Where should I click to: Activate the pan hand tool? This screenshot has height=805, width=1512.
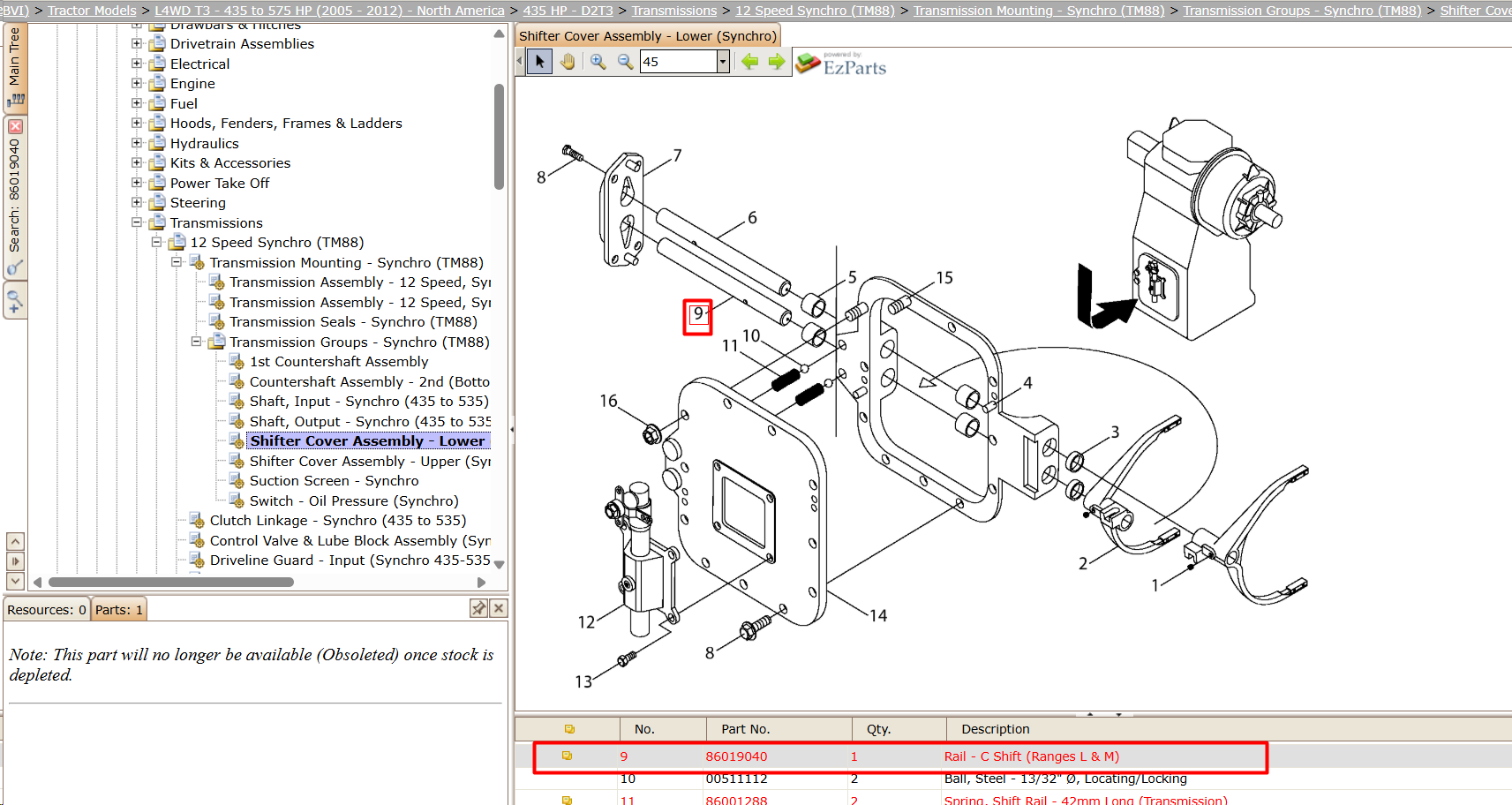point(568,62)
